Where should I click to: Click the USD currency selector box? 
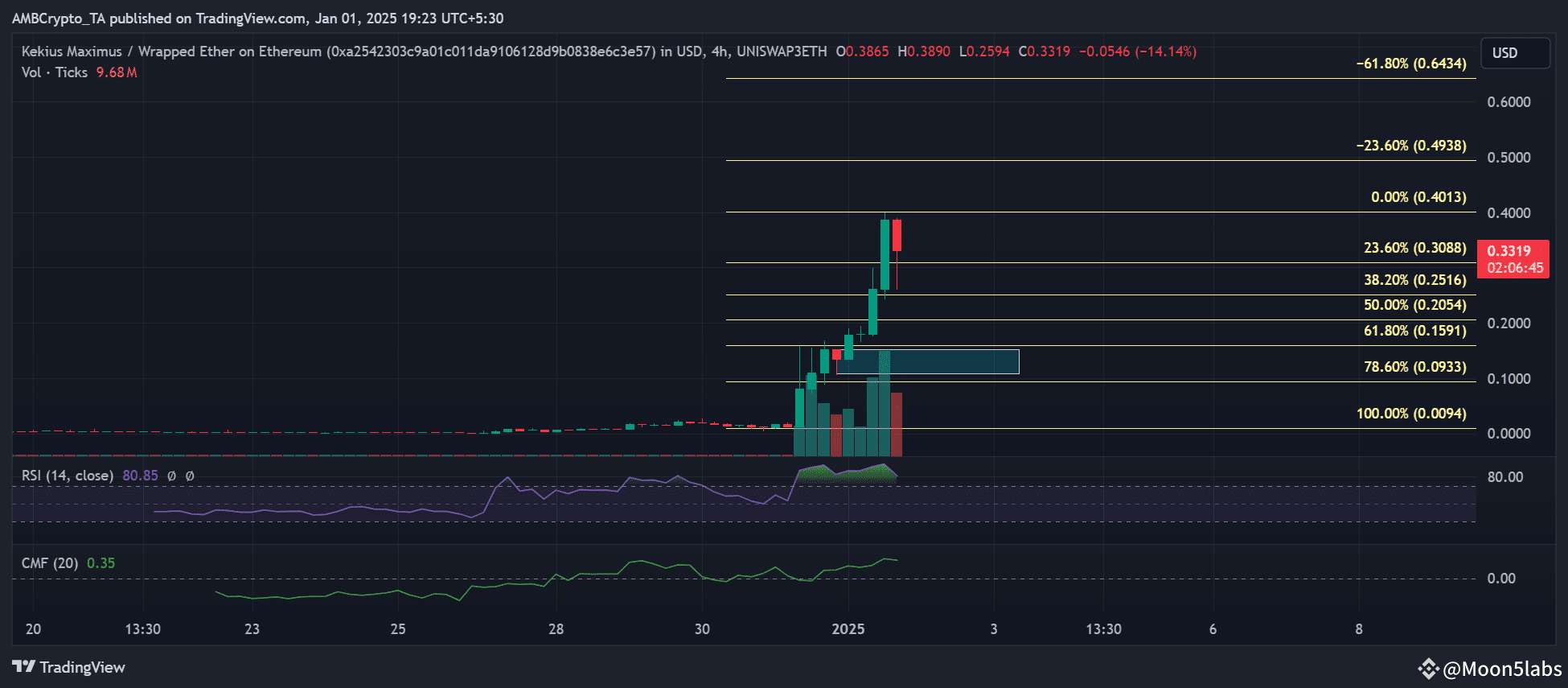pos(1515,53)
